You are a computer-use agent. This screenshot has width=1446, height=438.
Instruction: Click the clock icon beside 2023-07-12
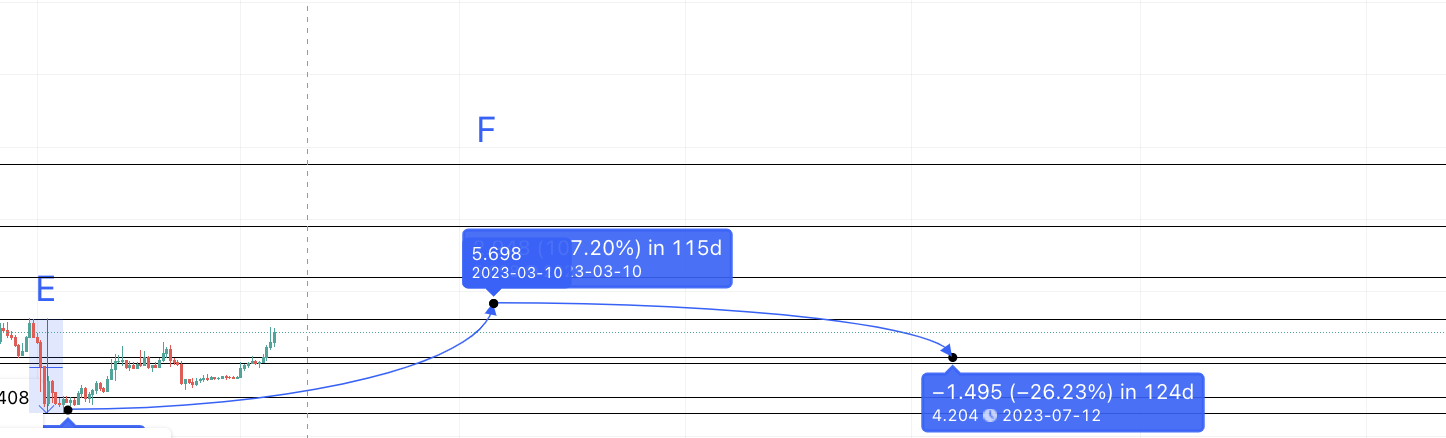(990, 415)
